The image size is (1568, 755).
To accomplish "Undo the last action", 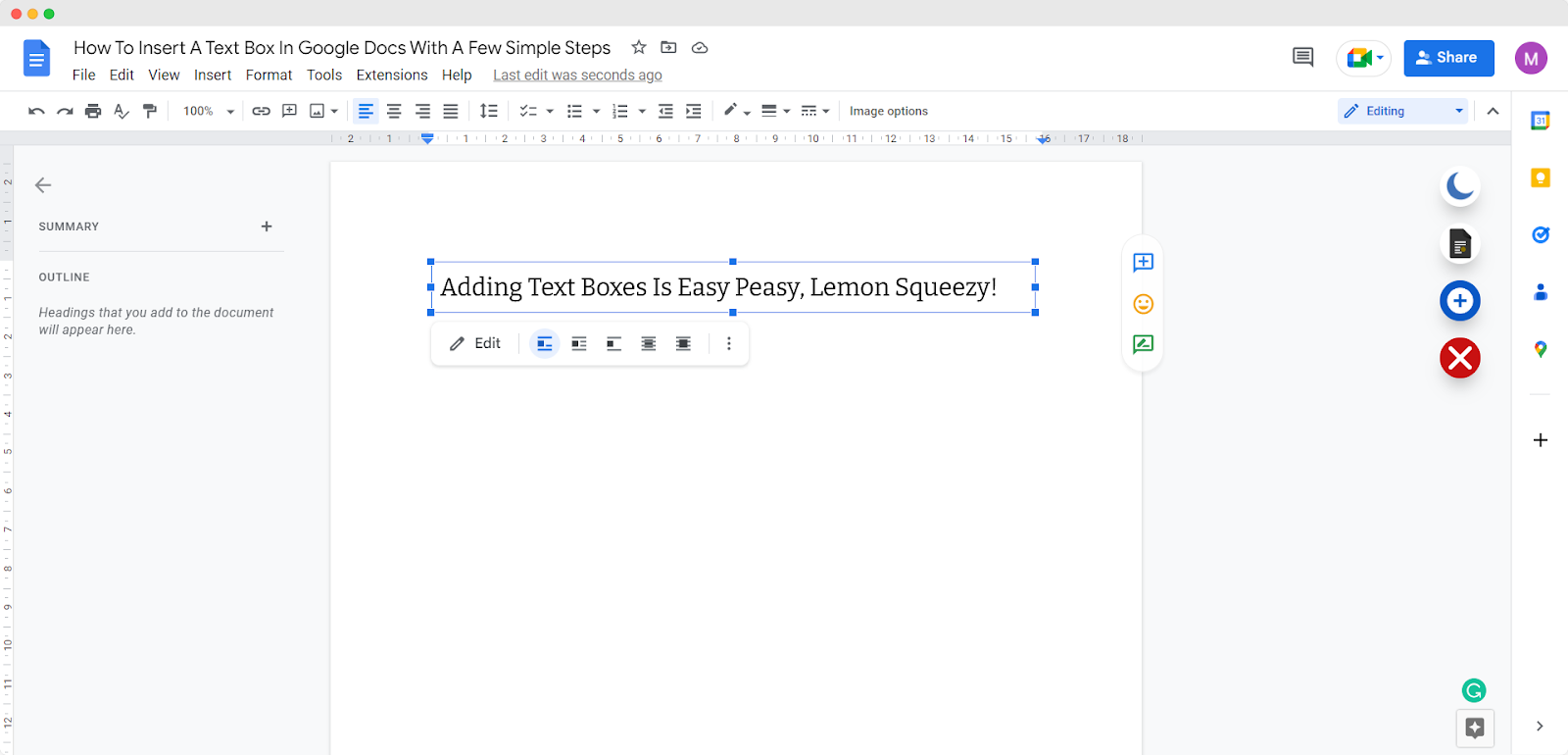I will pyautogui.click(x=36, y=111).
